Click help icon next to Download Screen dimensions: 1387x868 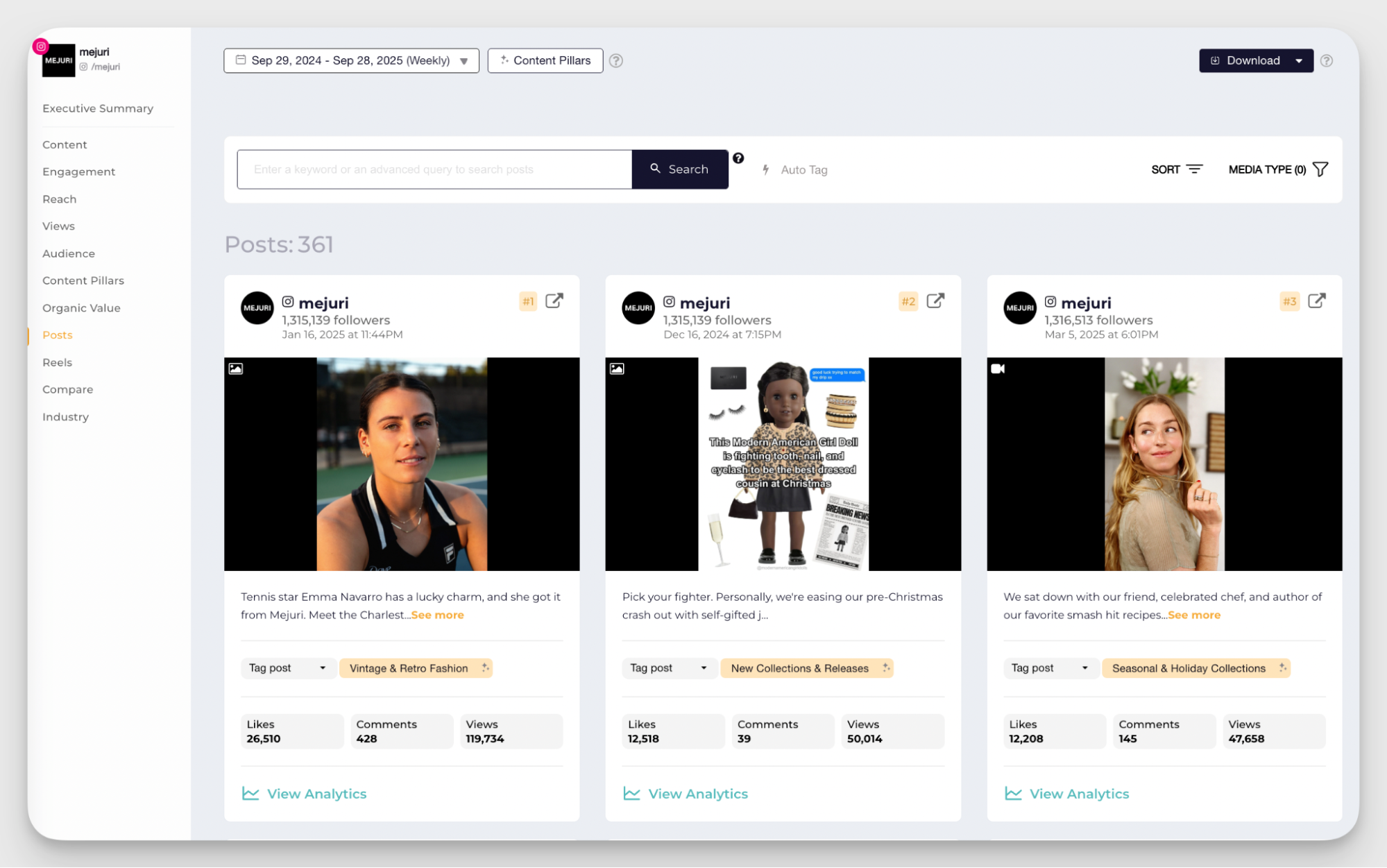click(1326, 61)
